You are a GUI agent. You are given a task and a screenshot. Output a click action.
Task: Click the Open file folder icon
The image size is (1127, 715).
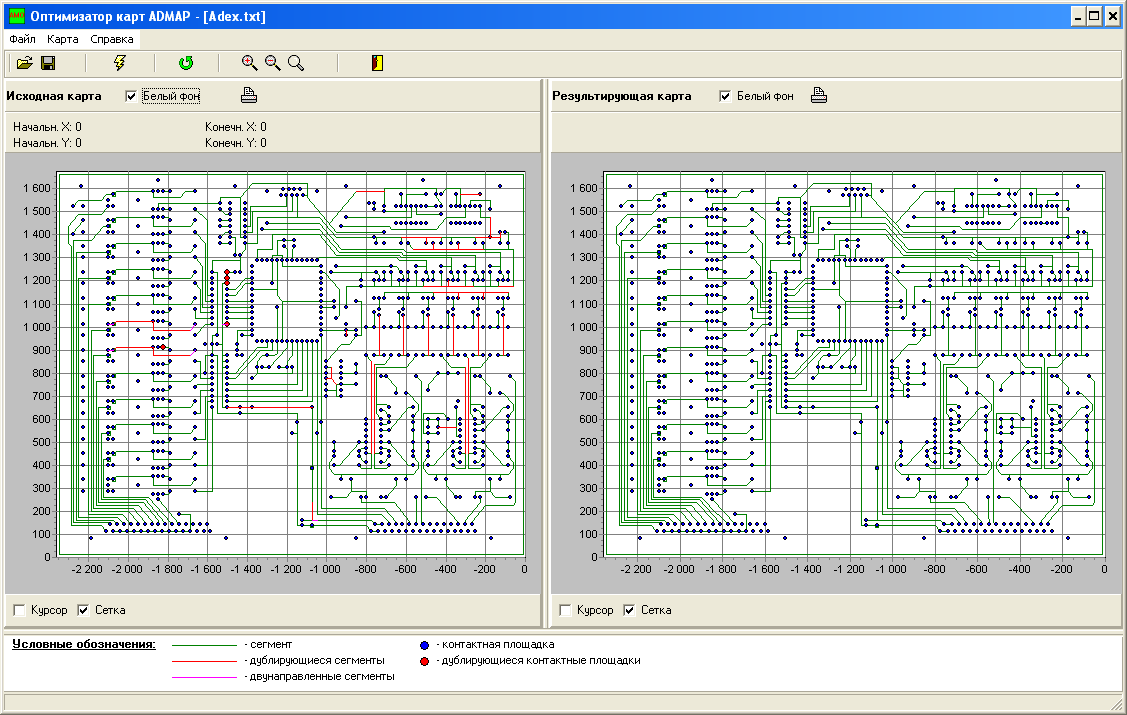(24, 63)
